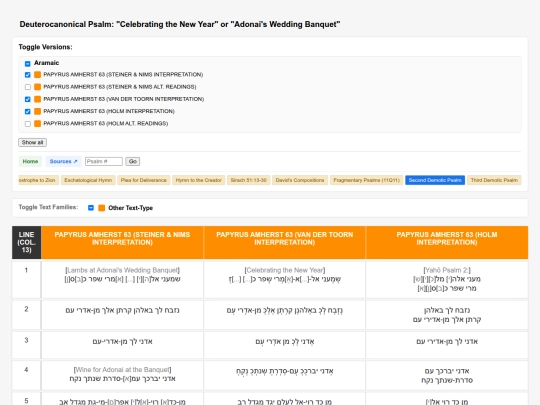Viewport: 540px width, 405px height.
Task: Enable Holm Alt. Readings checkbox
Action: click(x=28, y=124)
